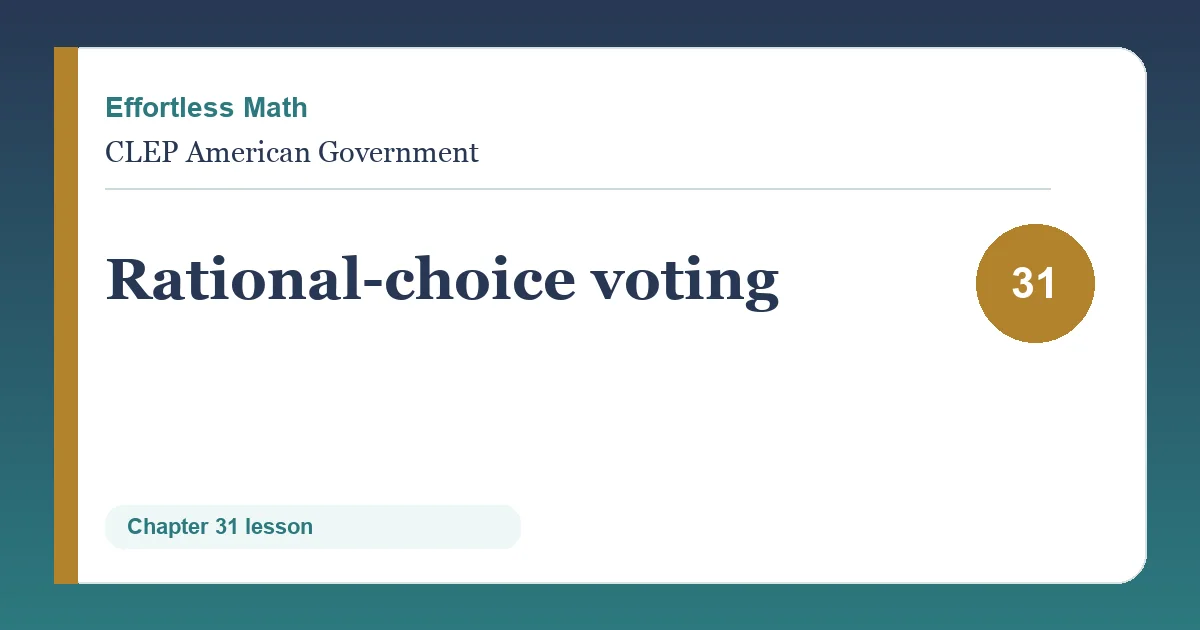Viewport: 1200px width, 630px height.
Task: Click the Effortless Math brand text
Action: pos(206,107)
